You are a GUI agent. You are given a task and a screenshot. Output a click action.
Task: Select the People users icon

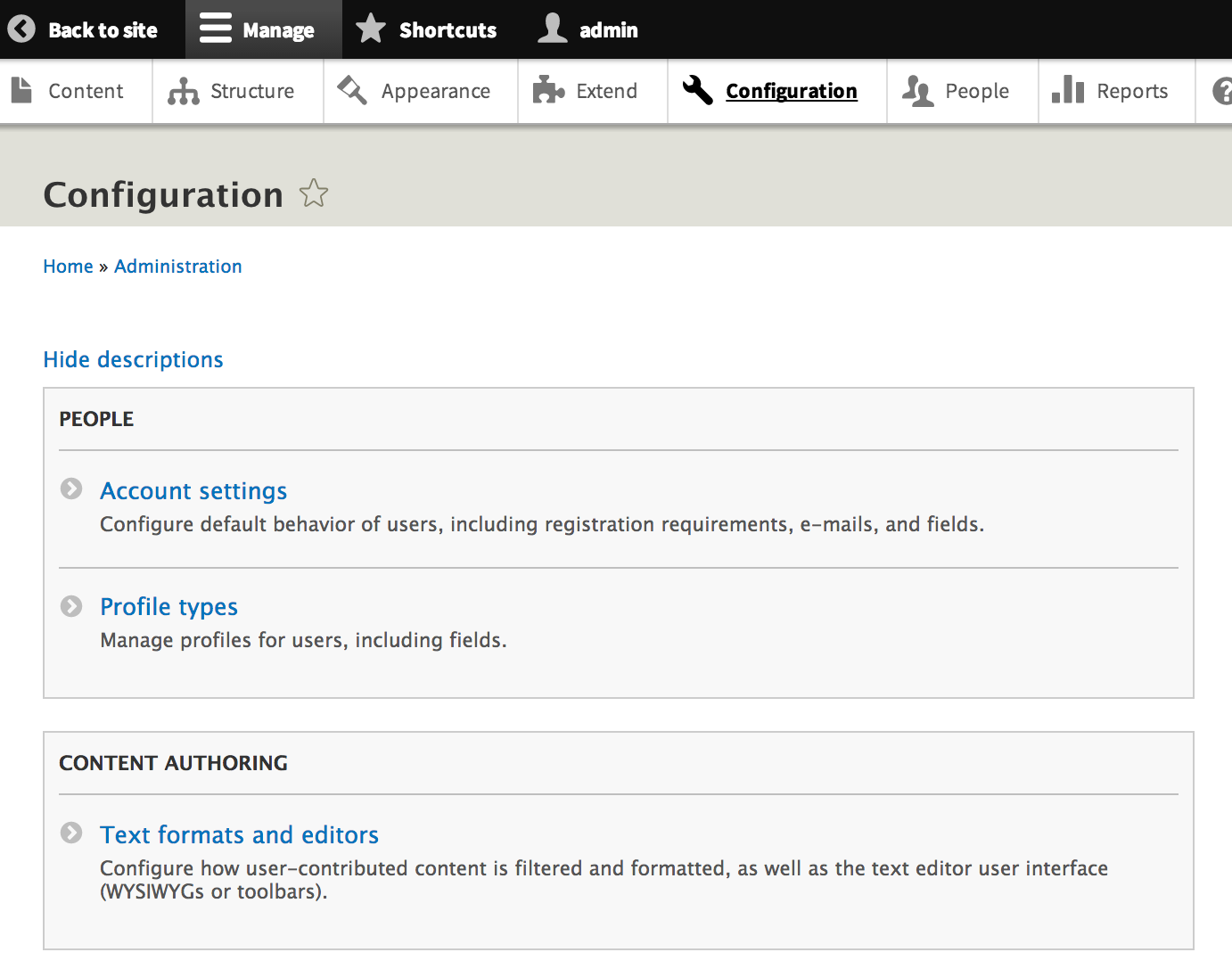pos(917,90)
